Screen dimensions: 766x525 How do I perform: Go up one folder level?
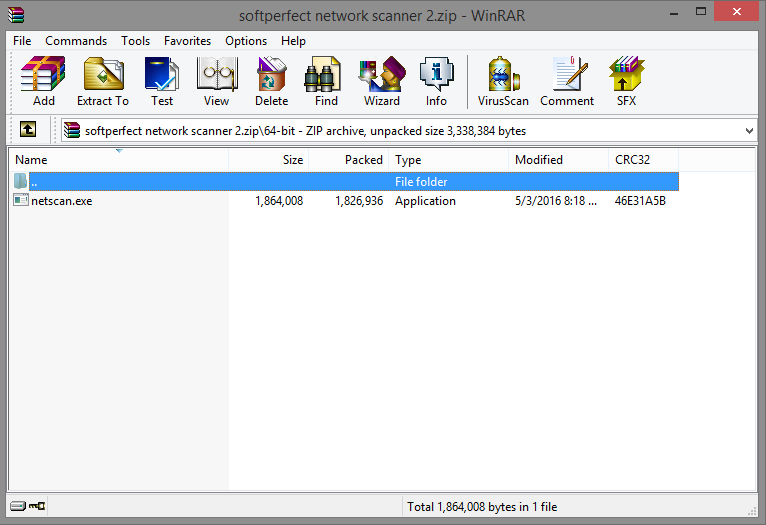tap(28, 129)
